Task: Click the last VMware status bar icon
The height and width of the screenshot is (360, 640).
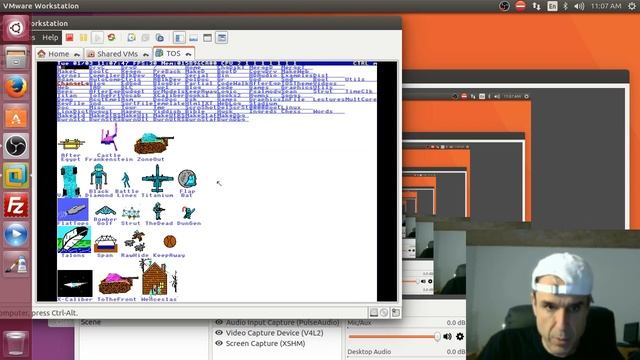Action: coord(395,313)
